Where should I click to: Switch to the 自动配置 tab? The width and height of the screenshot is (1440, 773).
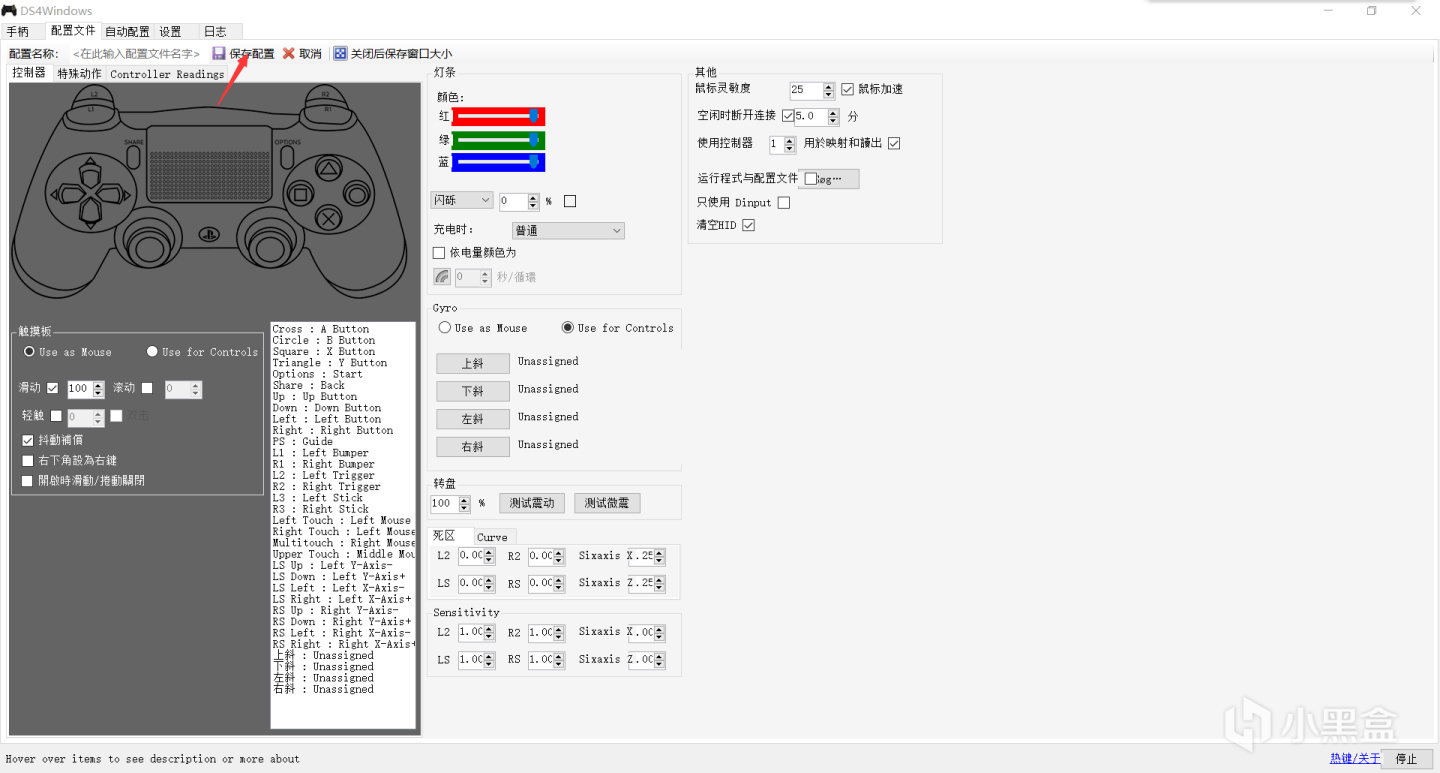point(127,31)
